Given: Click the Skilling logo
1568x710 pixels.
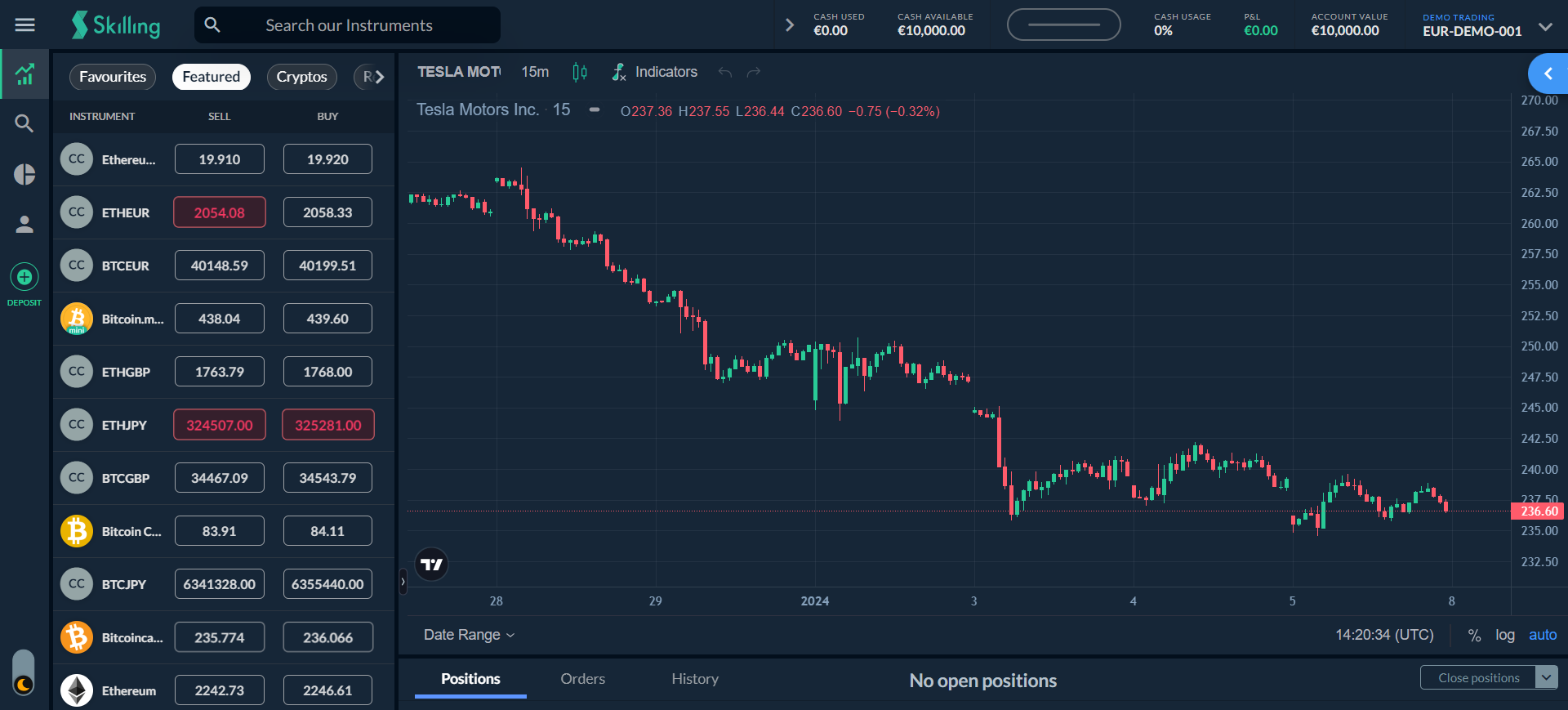Looking at the screenshot, I should point(116,25).
